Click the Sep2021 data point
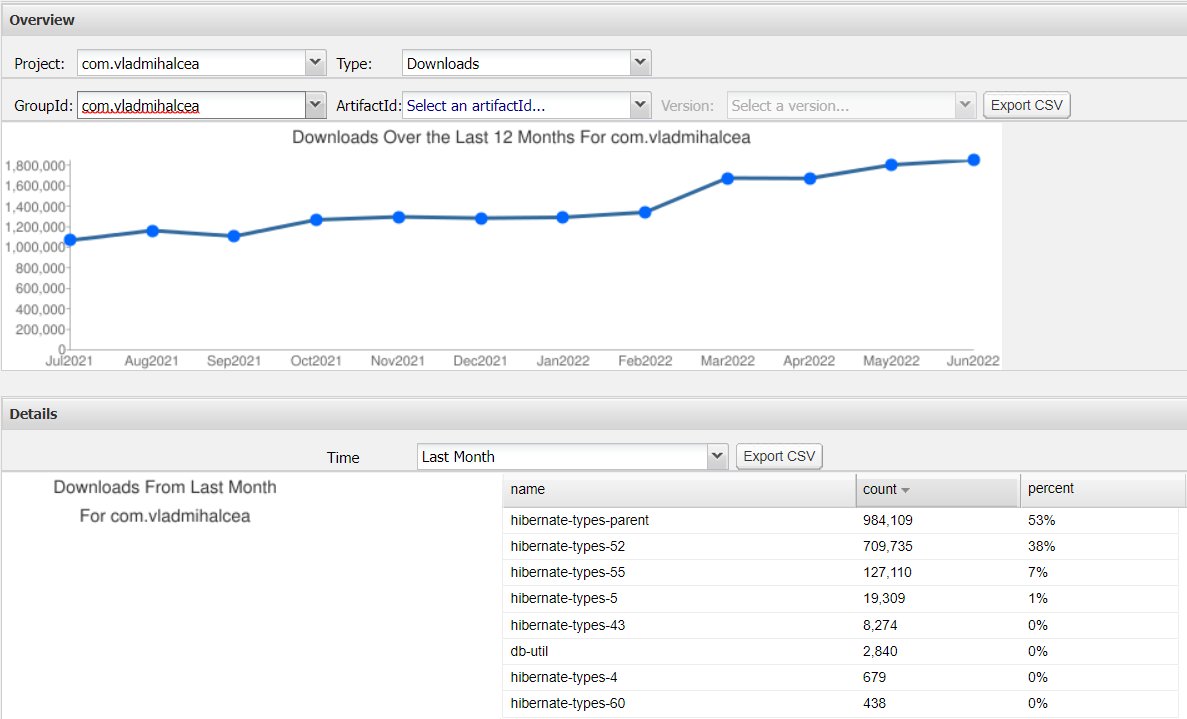 (234, 236)
